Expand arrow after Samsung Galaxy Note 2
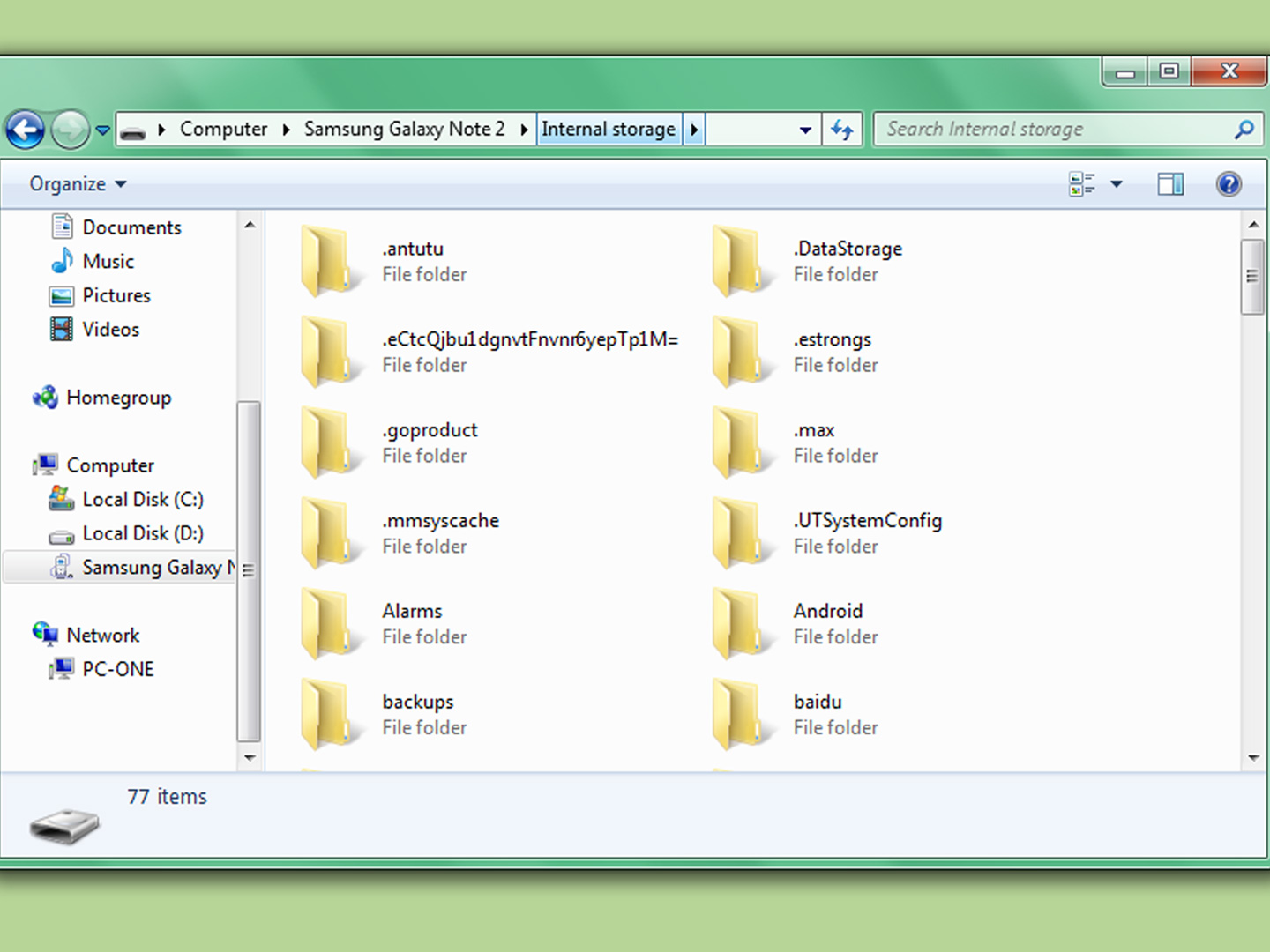 (x=524, y=130)
